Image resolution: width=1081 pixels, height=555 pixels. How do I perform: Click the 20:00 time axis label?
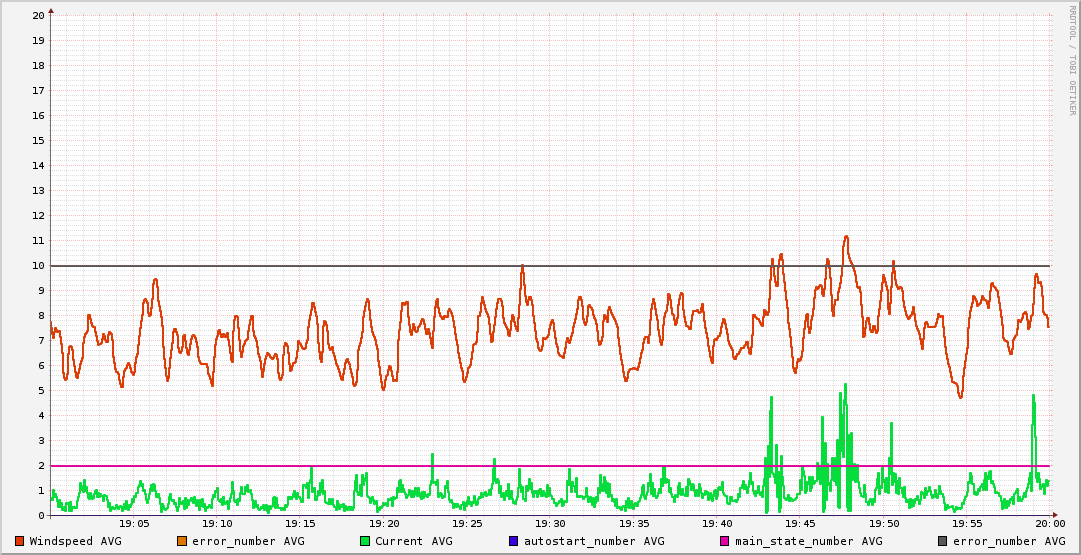(1049, 523)
